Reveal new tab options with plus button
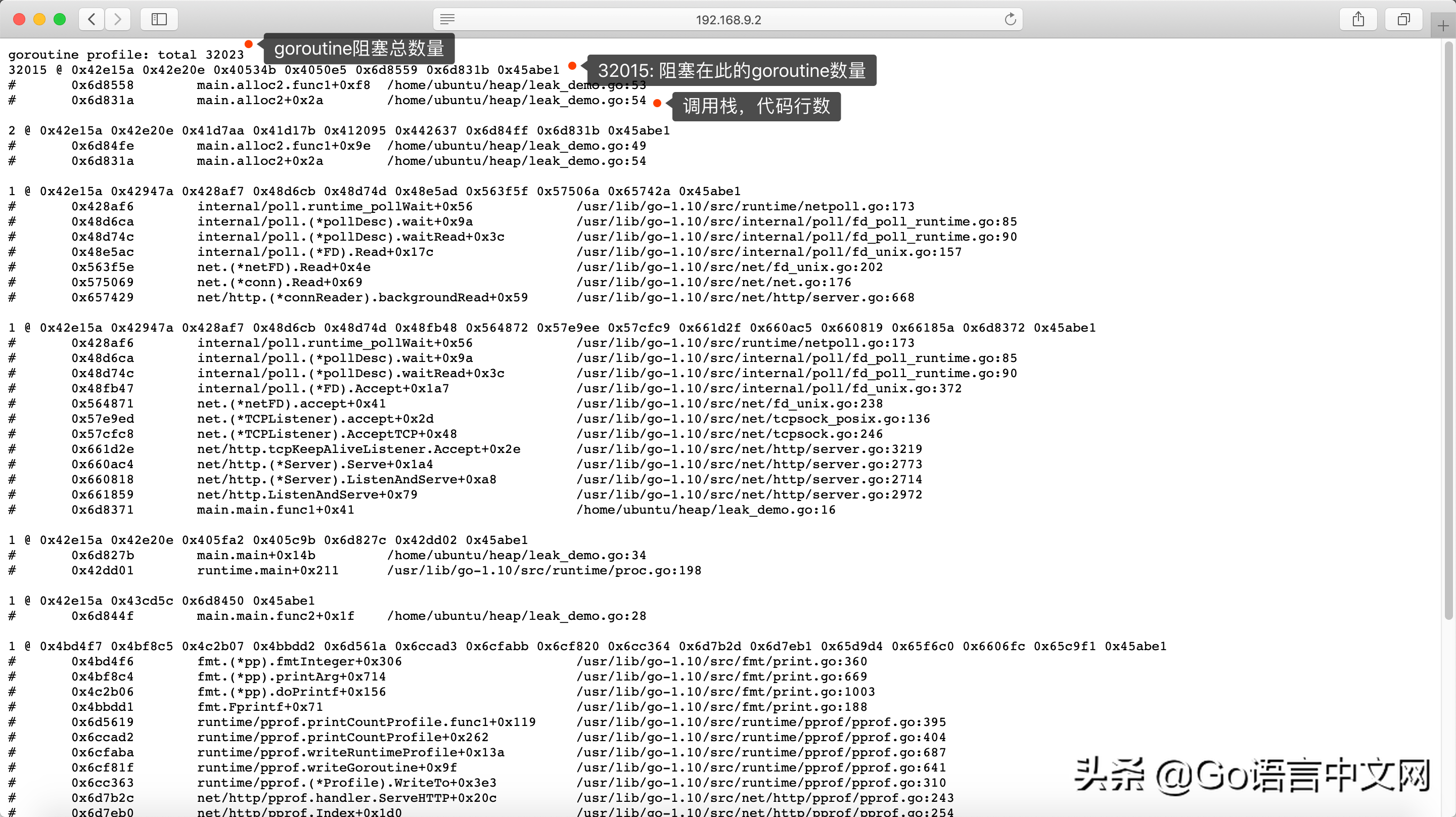1456x817 pixels. point(1442,25)
